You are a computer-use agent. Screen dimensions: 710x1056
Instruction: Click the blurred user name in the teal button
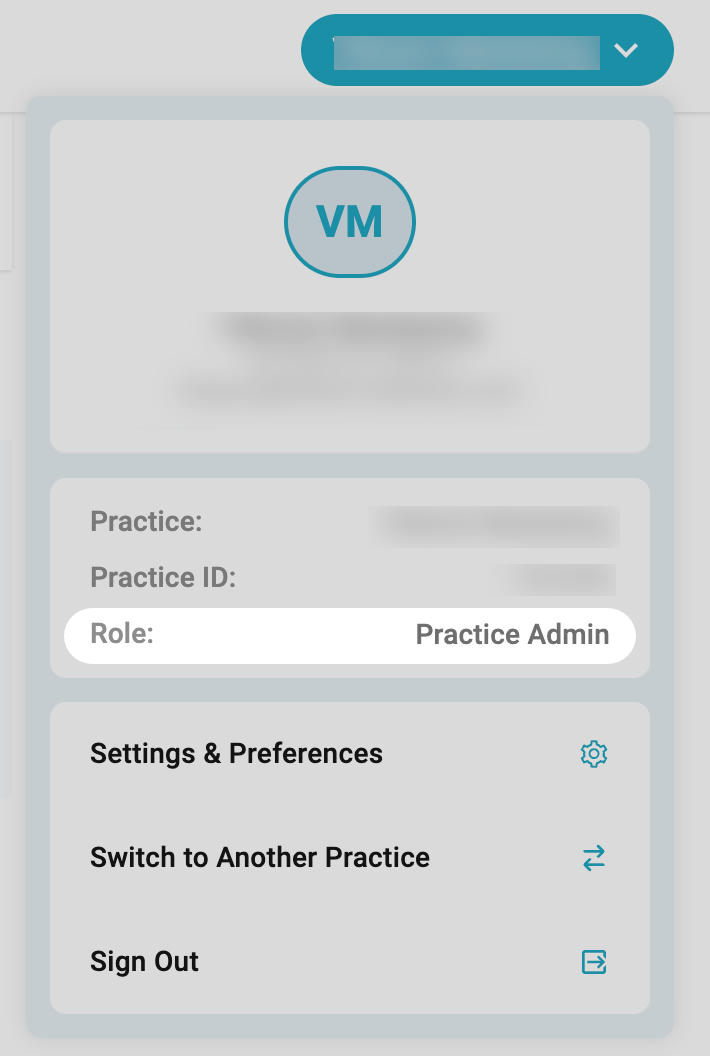pos(466,53)
